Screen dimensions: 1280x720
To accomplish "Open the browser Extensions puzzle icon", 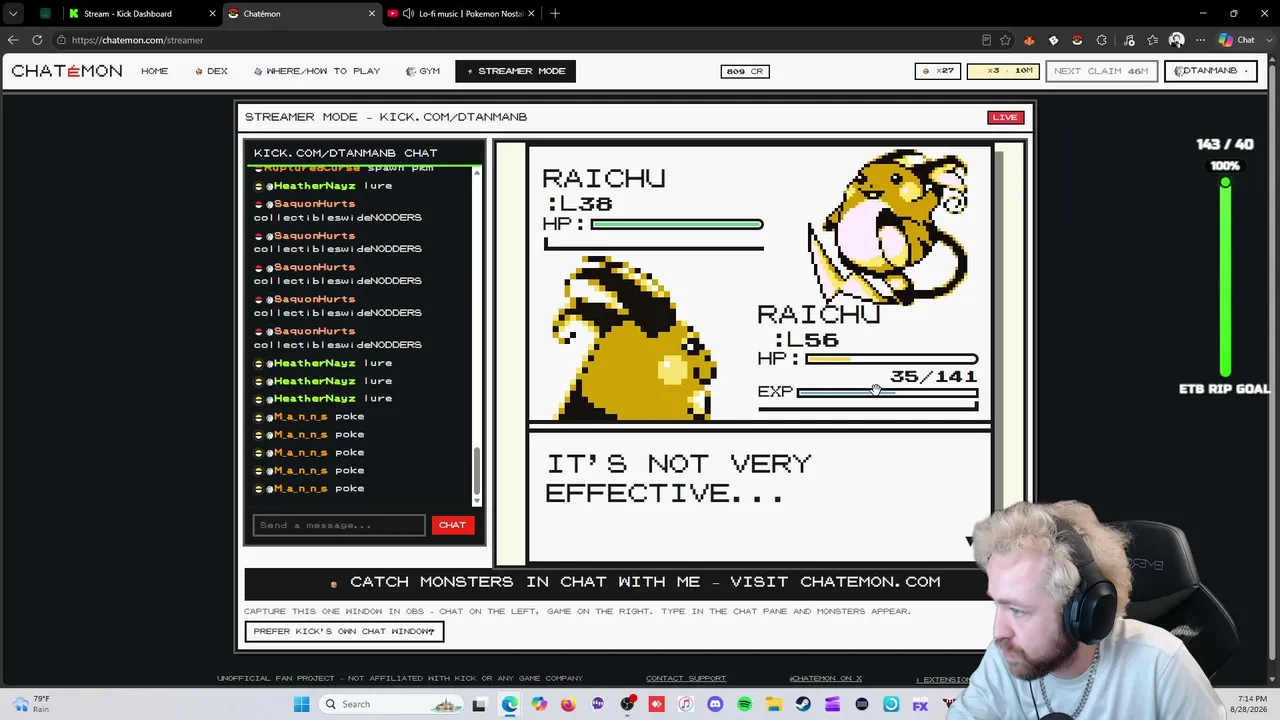I will 1101,40.
